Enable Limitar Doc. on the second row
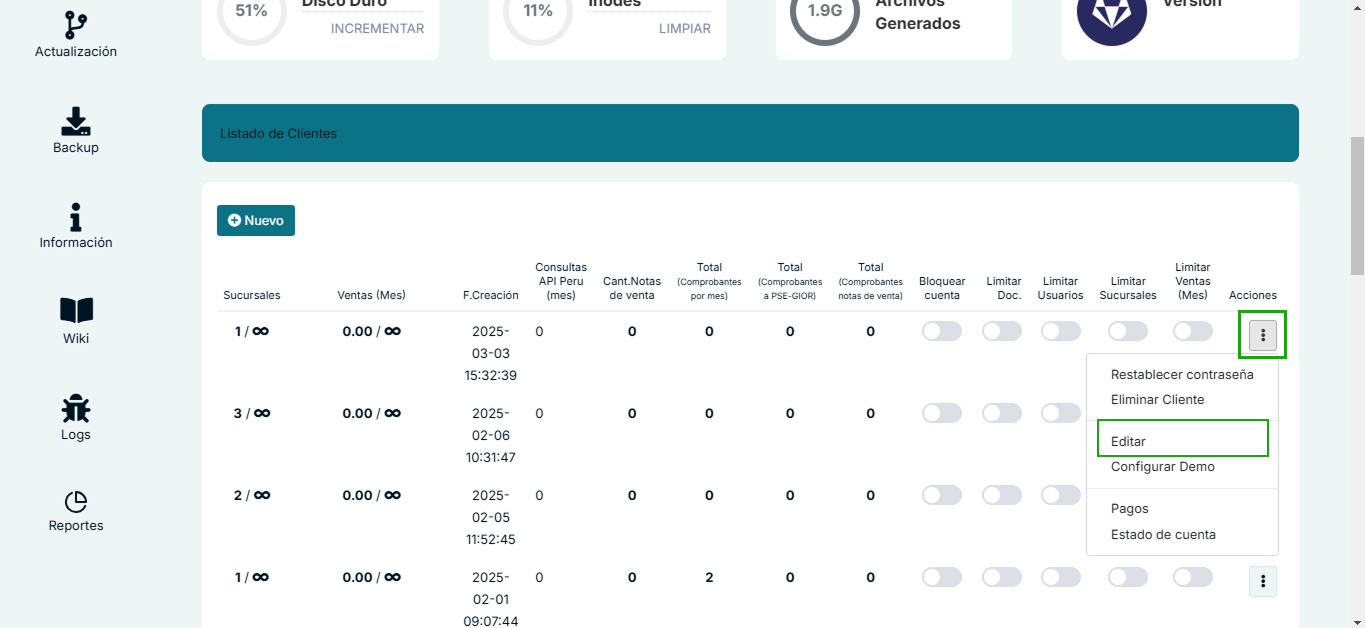This screenshot has height=628, width=1365. tap(1001, 413)
